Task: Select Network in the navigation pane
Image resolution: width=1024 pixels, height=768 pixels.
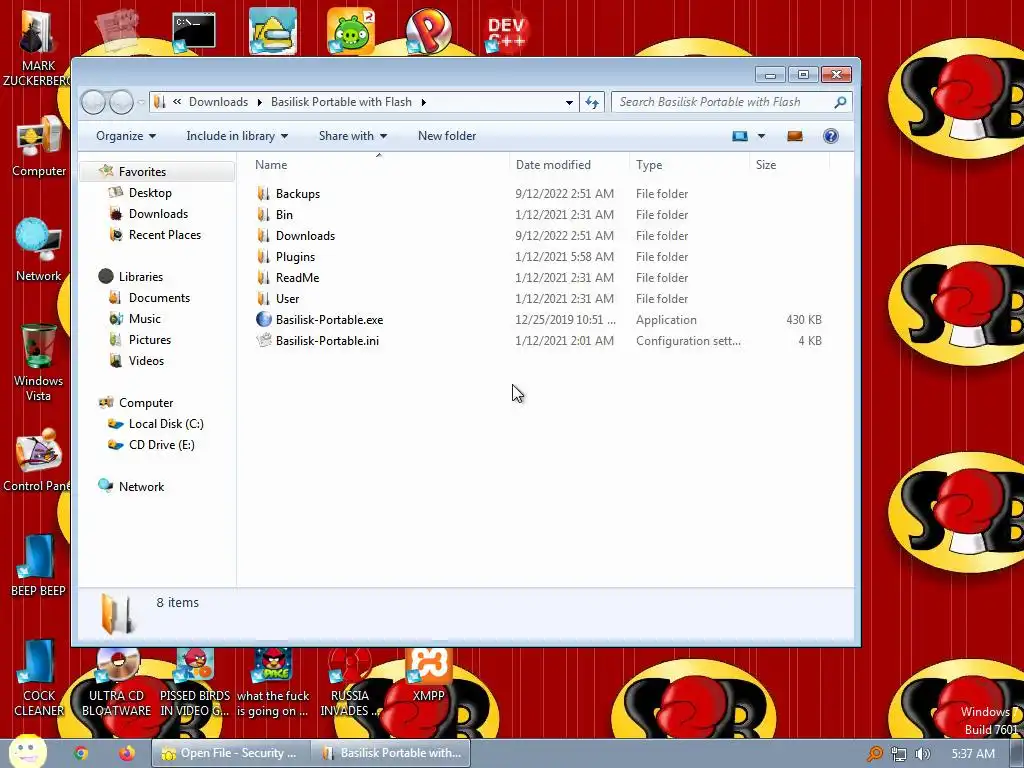Action: [x=141, y=487]
